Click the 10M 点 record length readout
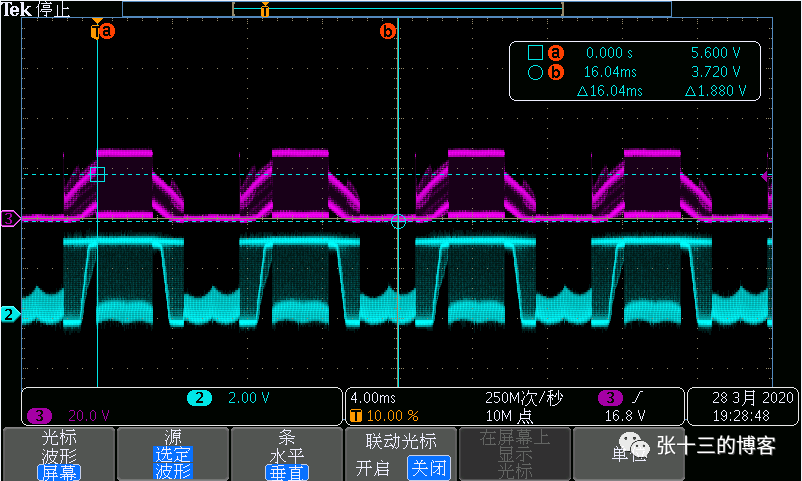This screenshot has height=481, width=802. click(509, 416)
